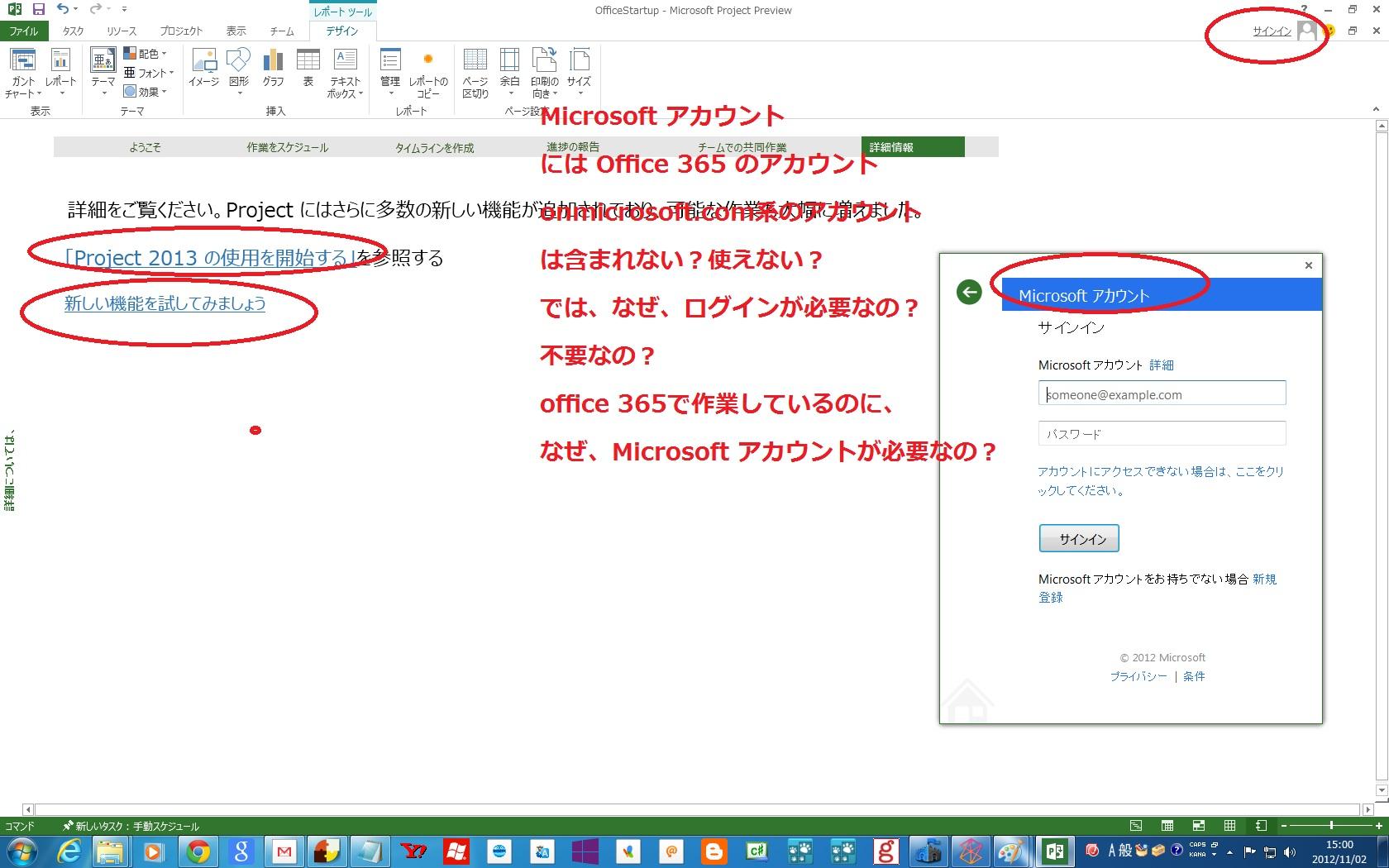This screenshot has width=1389, height=868.
Task: Expand the Effects (効果) dropdown
Action: (146, 92)
